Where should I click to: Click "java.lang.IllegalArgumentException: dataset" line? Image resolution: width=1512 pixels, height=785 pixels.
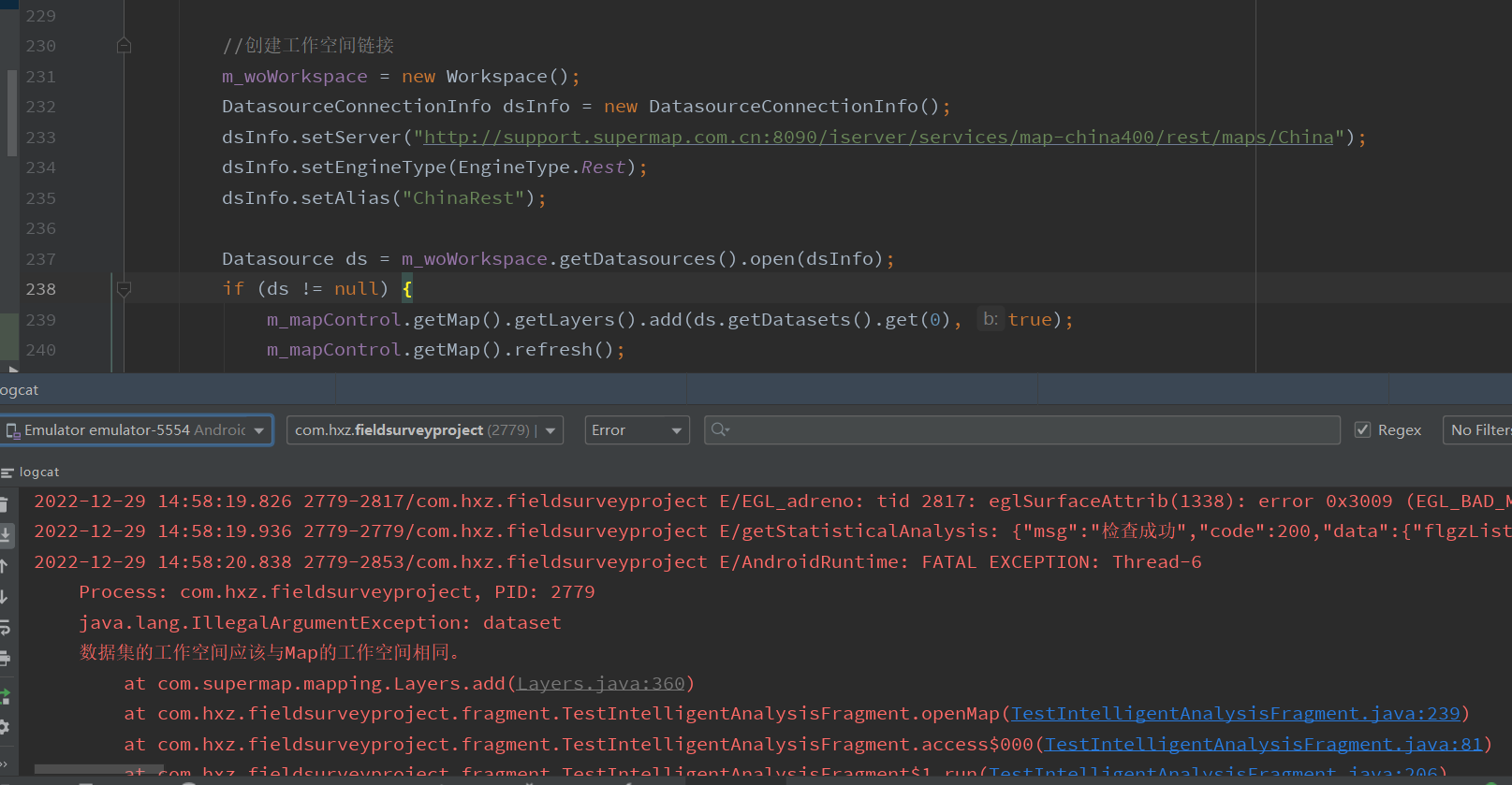(320, 622)
